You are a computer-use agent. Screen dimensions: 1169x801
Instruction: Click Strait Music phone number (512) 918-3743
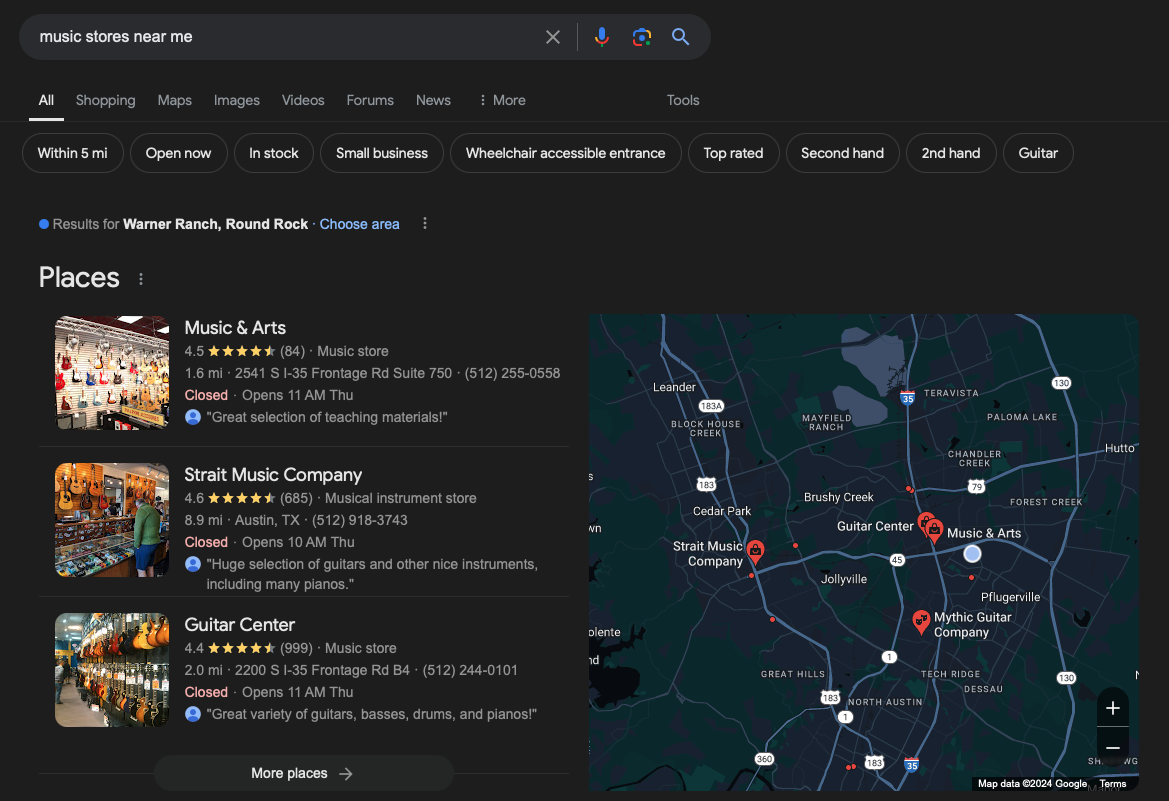[x=359, y=520]
